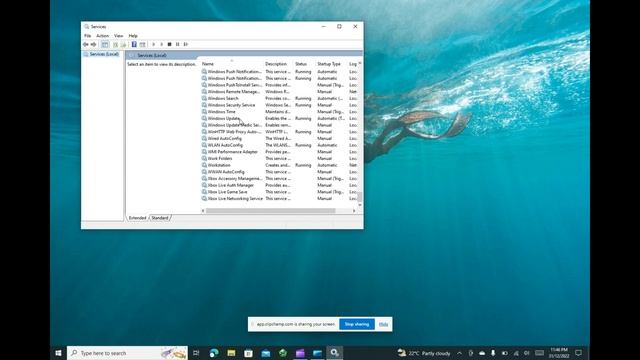Expand hidden system tray icons chevron
Viewport: 640px width, 360px height.
[459, 353]
